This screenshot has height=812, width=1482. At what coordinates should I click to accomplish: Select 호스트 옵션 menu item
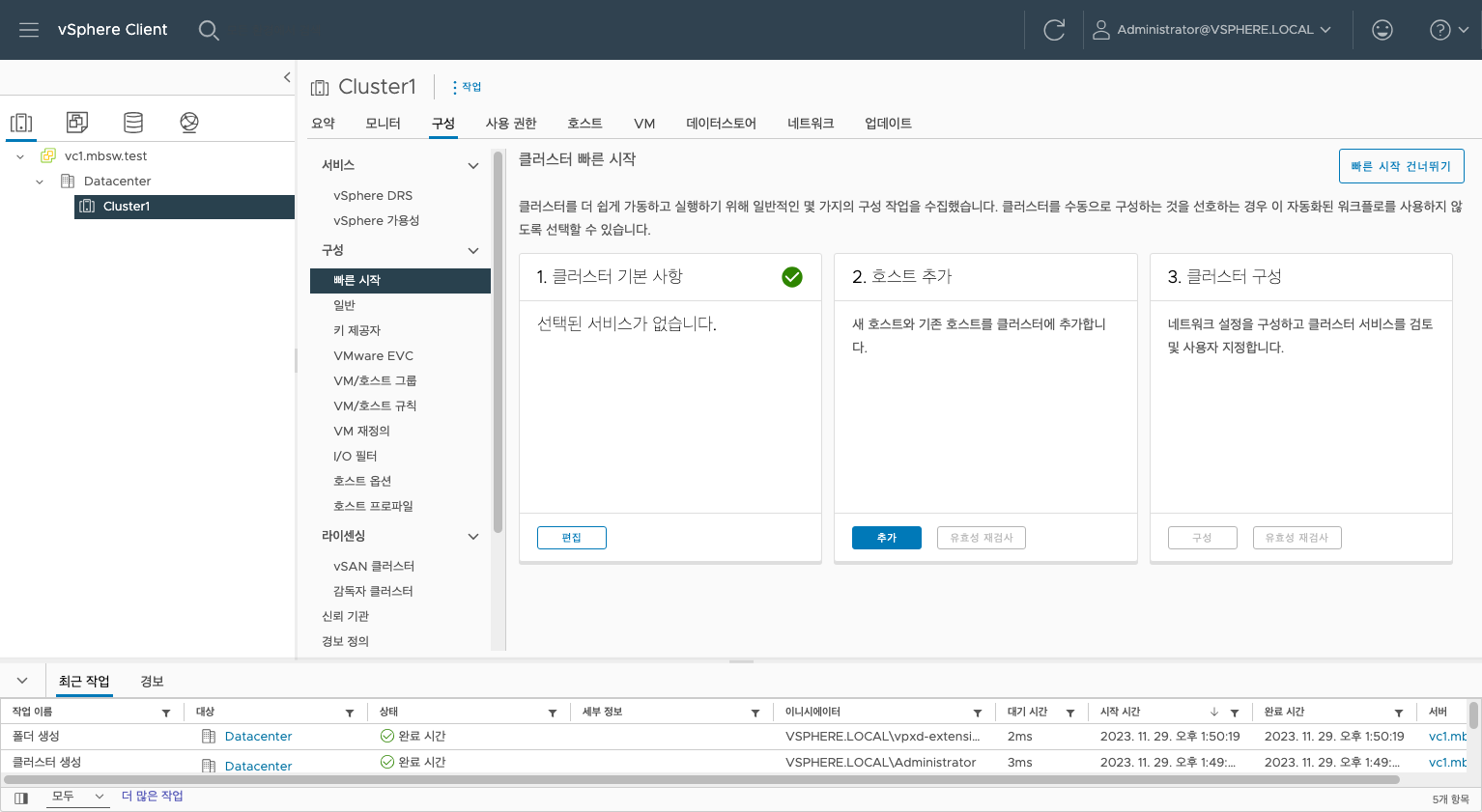pos(362,481)
